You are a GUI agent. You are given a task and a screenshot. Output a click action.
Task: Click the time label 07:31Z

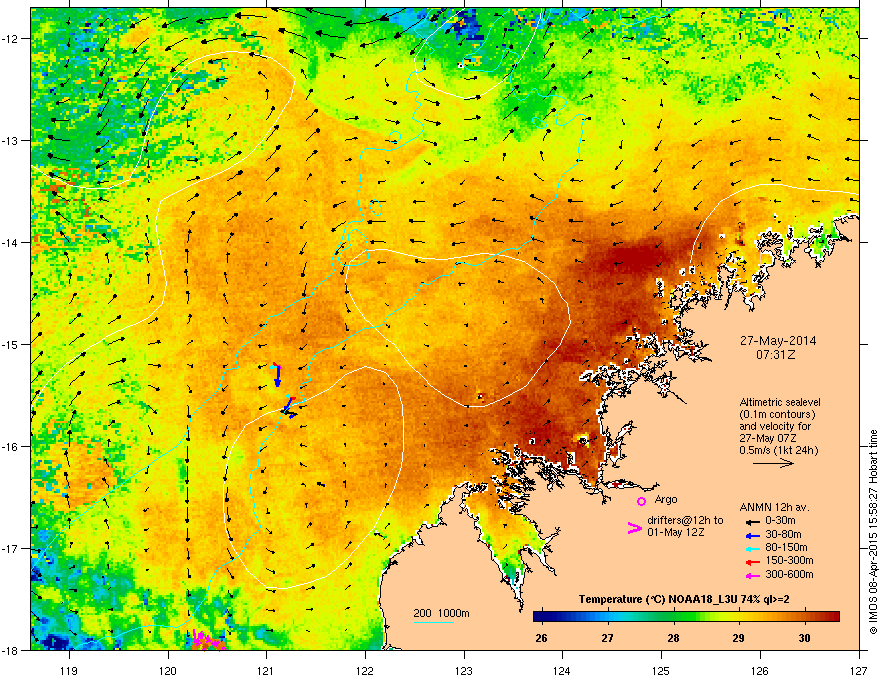pyautogui.click(x=776, y=355)
